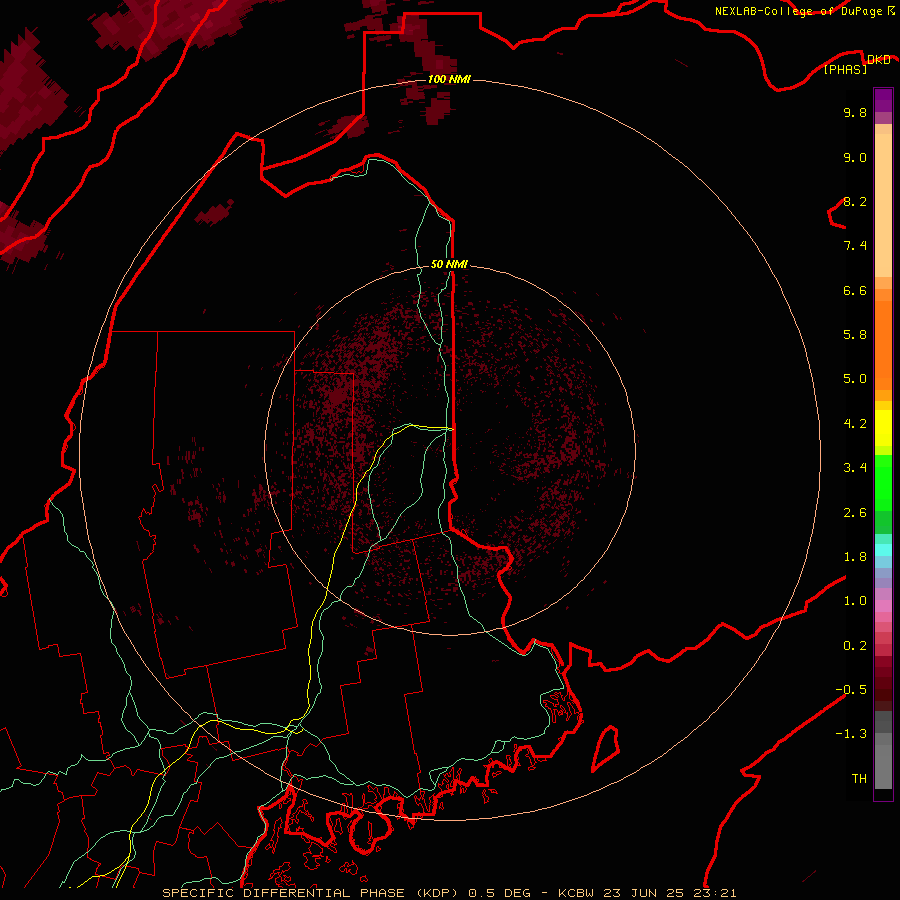Click the -0.5 scale value
900x900 pixels.
[851, 689]
